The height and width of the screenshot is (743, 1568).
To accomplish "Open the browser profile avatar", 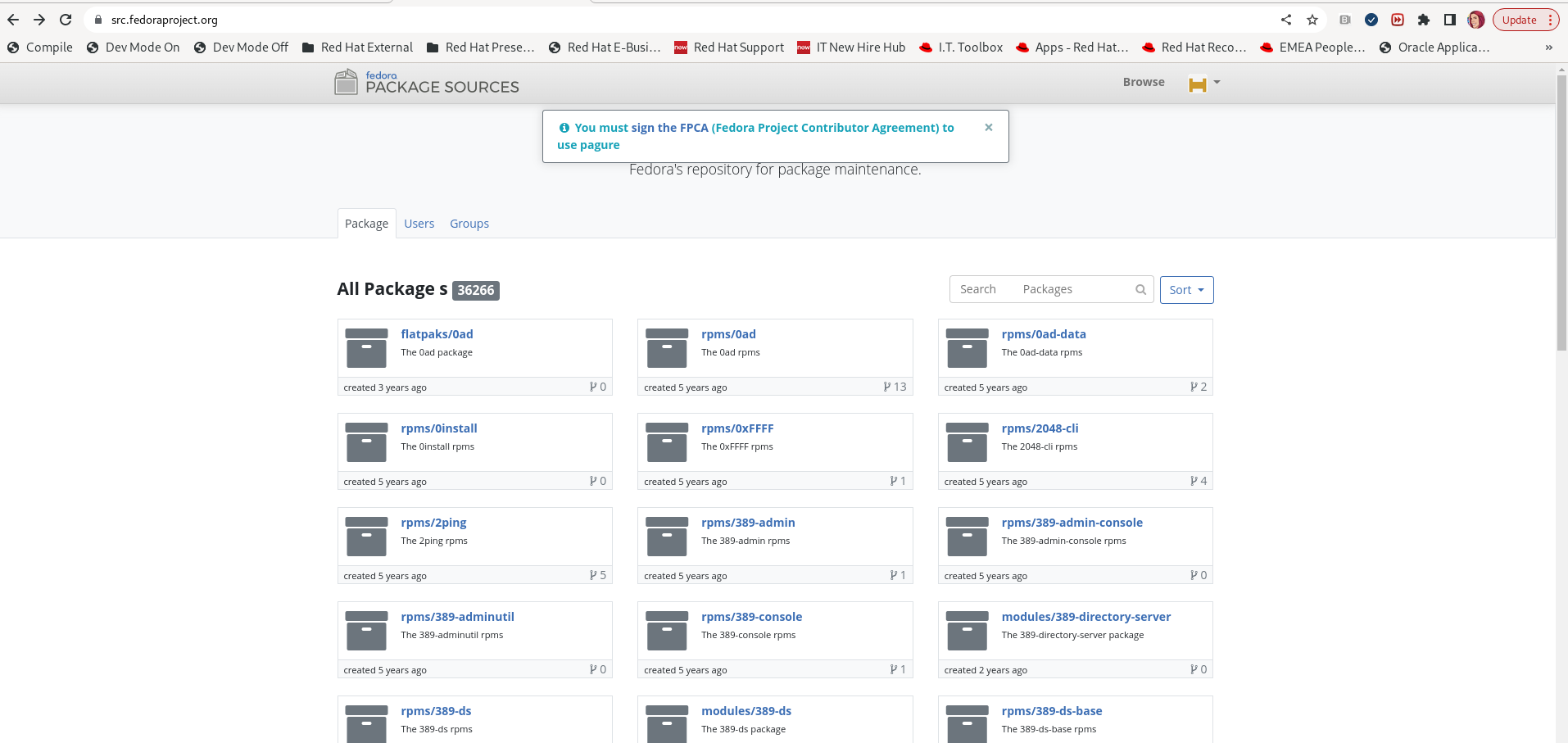I will tap(1476, 20).
